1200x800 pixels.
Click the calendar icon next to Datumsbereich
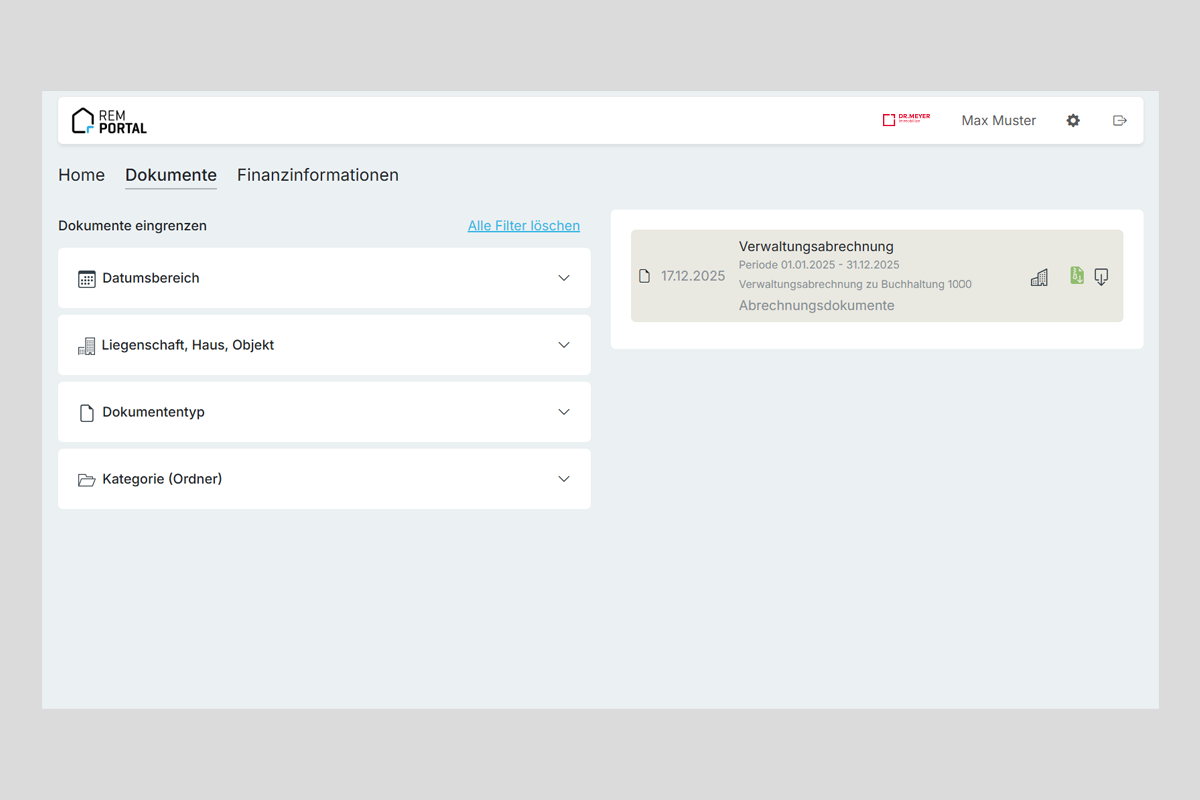[x=87, y=279]
